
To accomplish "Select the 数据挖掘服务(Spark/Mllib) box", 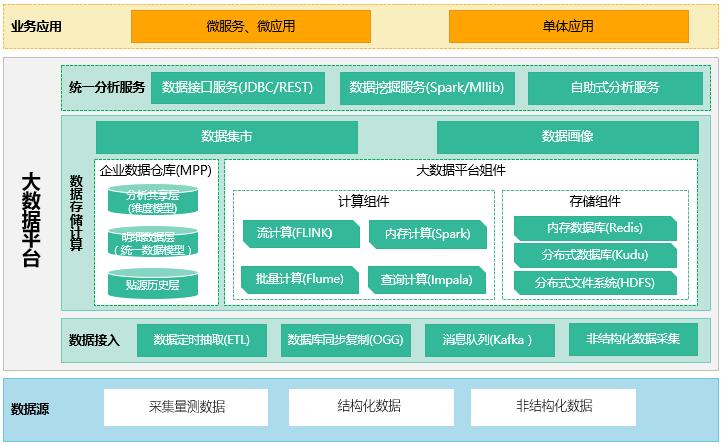I will click(426, 88).
